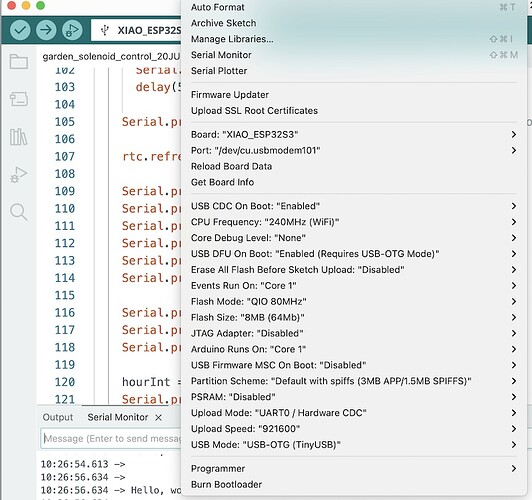
Task: Select Serial Monitor in Tools menu
Action: pos(353,55)
